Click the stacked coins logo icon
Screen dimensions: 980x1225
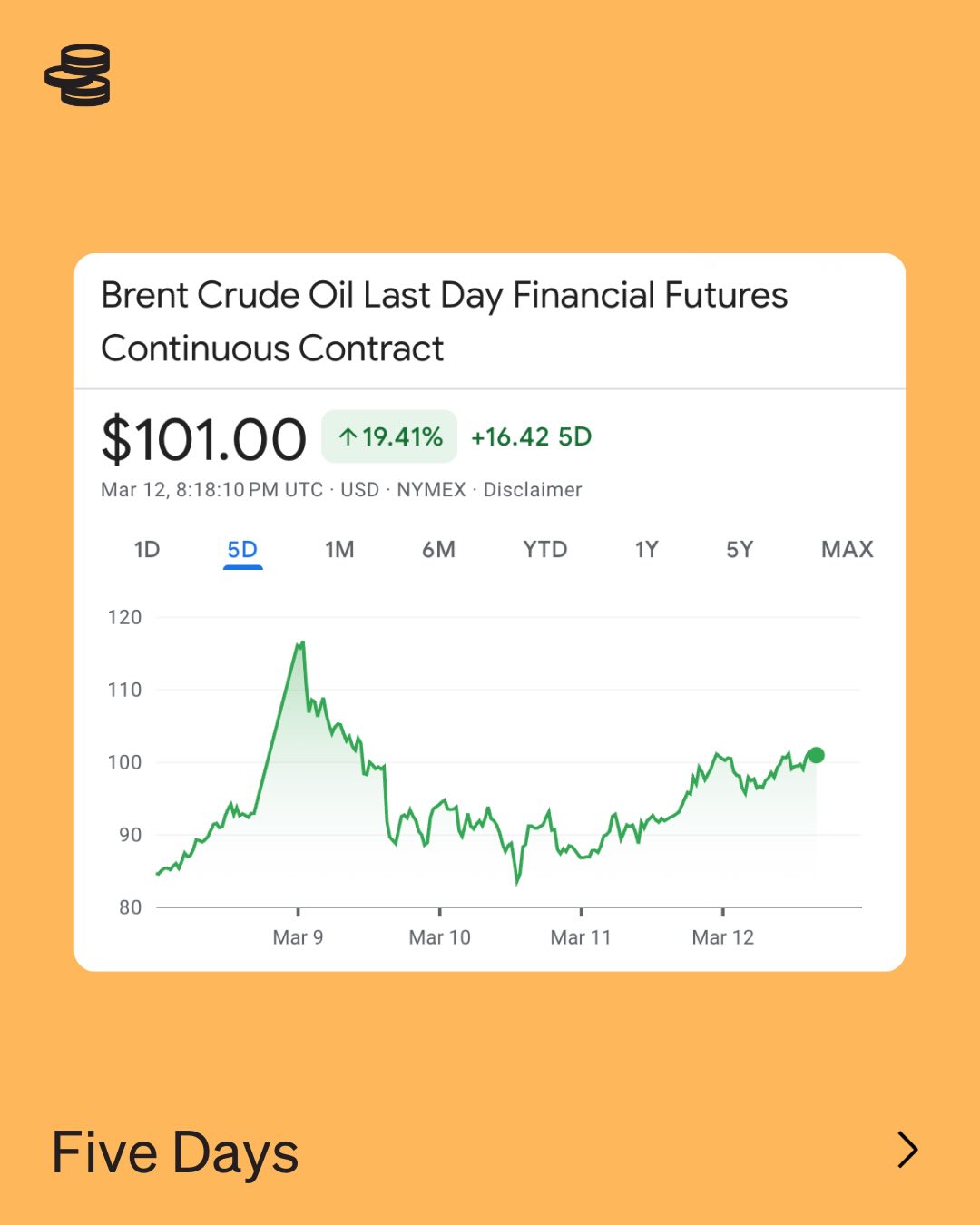click(78, 75)
